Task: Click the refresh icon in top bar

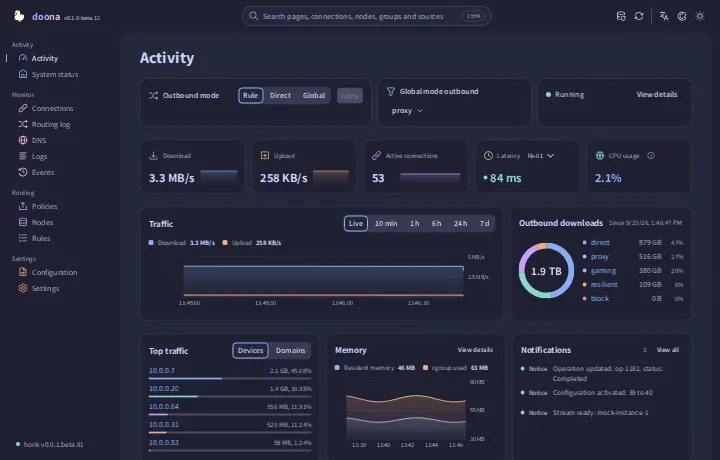Action: click(639, 16)
